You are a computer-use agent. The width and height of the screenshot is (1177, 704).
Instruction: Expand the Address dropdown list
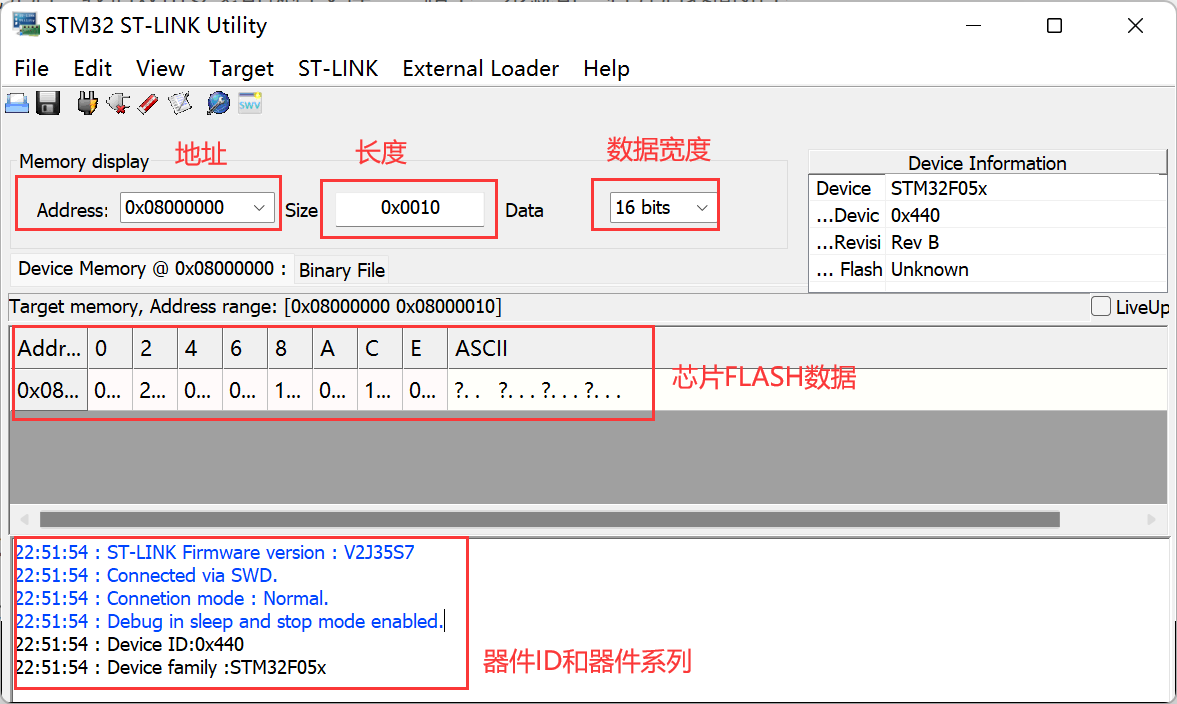pos(260,208)
